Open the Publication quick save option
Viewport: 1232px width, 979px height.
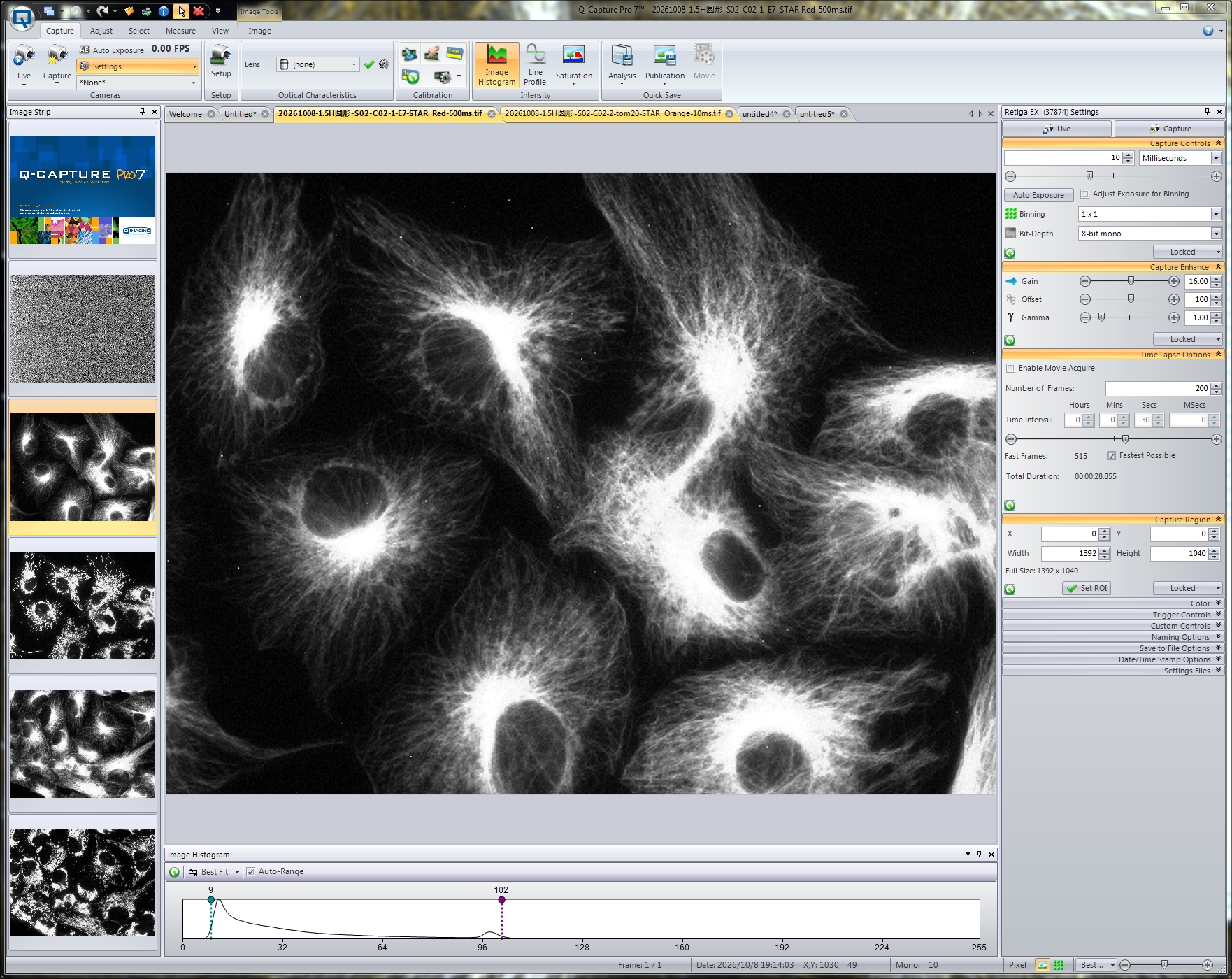click(664, 66)
